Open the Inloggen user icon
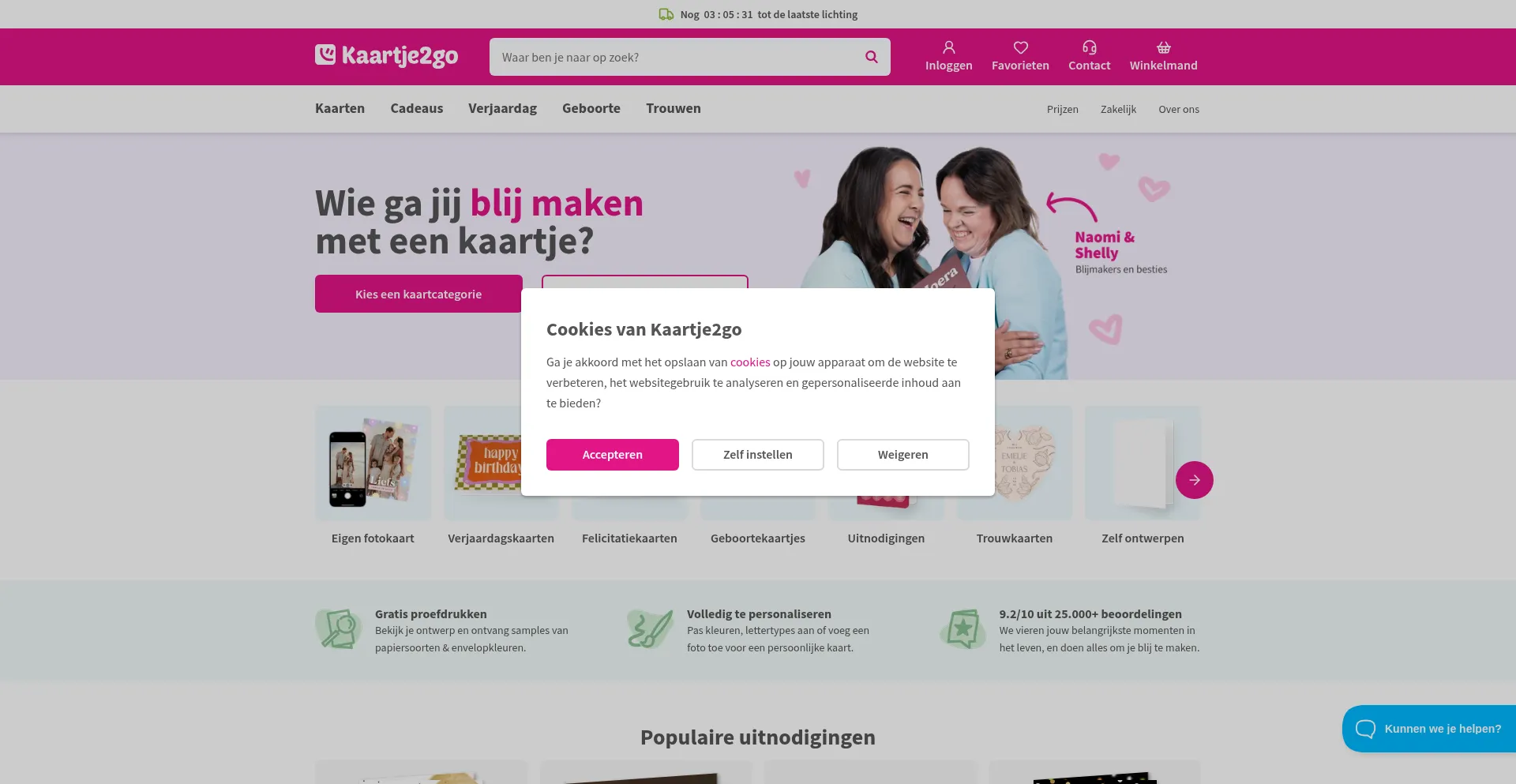Viewport: 1516px width, 784px height. [948, 47]
